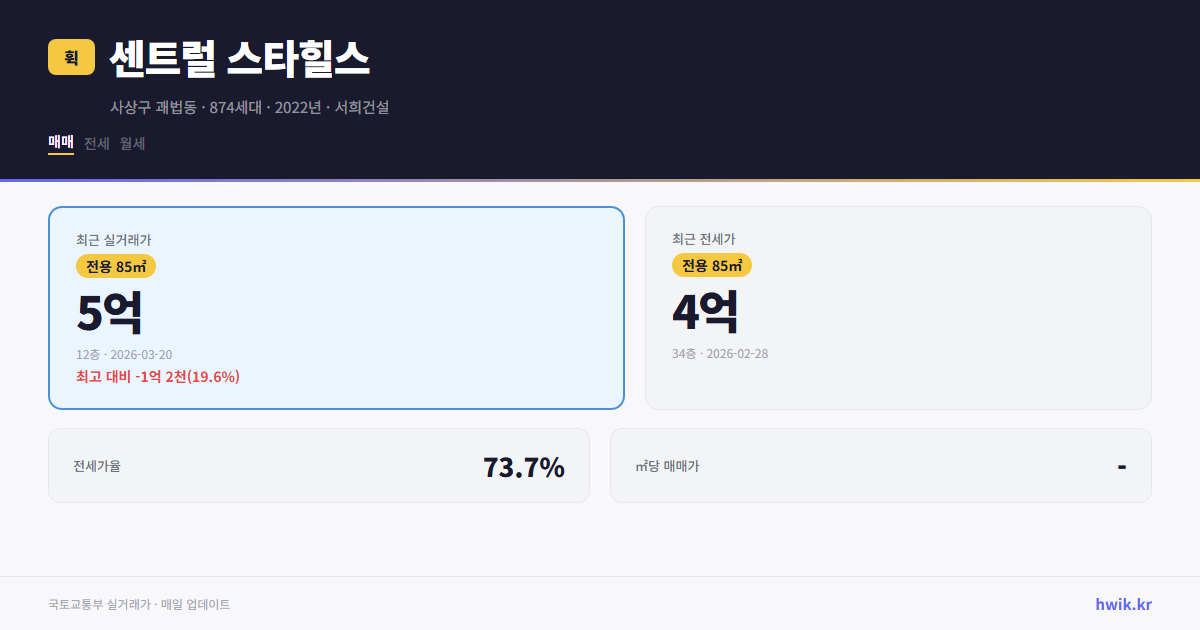Click the 34층 · 2026-02-28 date label
This screenshot has height=630, width=1200.
click(721, 352)
